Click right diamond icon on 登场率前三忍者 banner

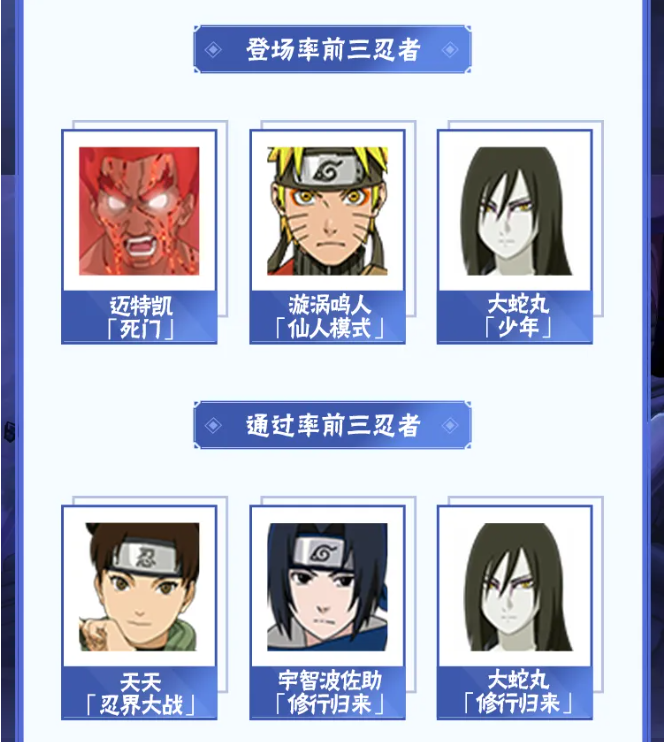coord(450,50)
